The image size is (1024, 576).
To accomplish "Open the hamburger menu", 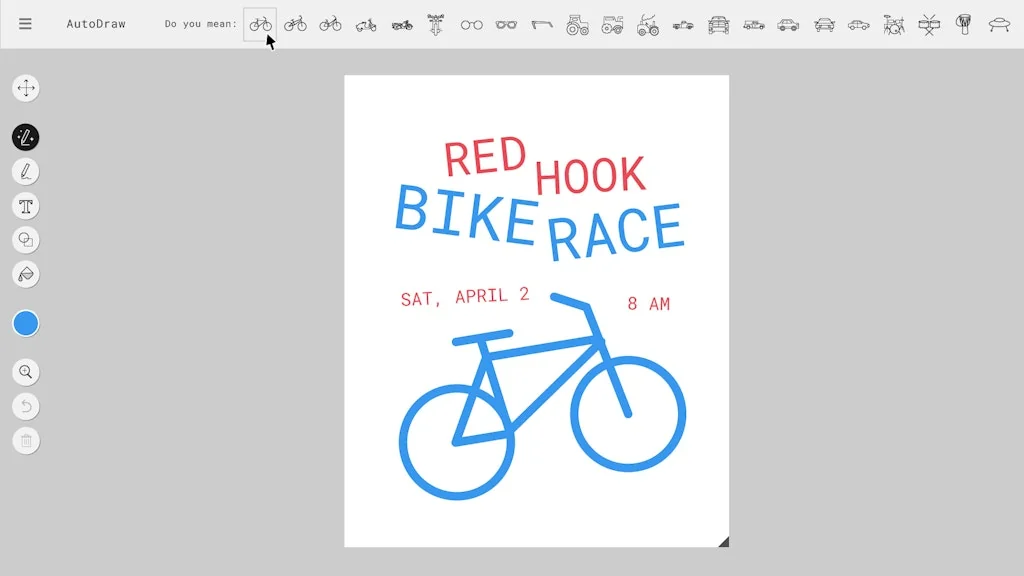I will pos(25,24).
